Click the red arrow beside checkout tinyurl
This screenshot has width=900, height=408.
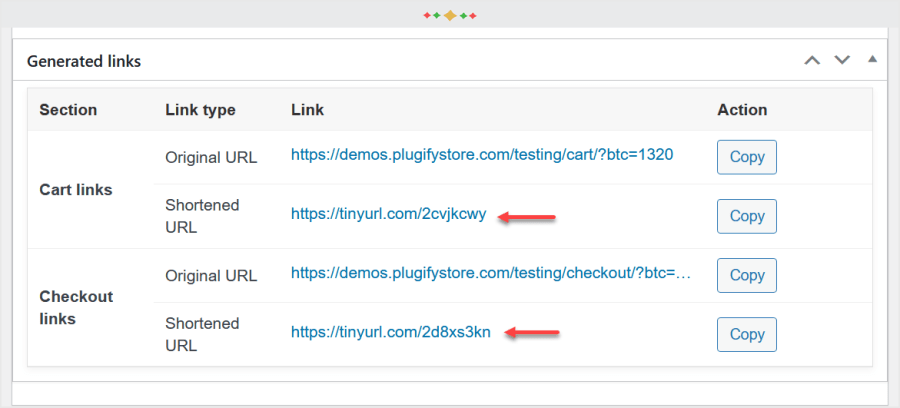[x=531, y=333]
